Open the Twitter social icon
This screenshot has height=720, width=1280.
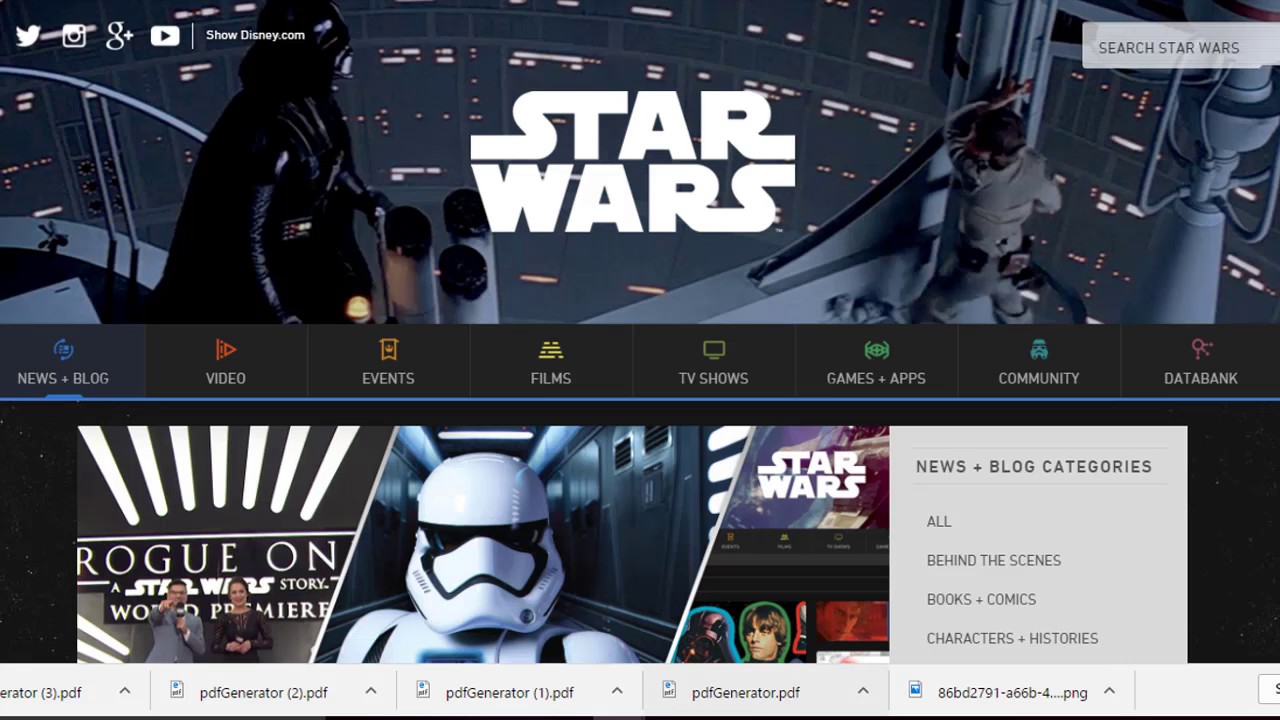tap(28, 36)
